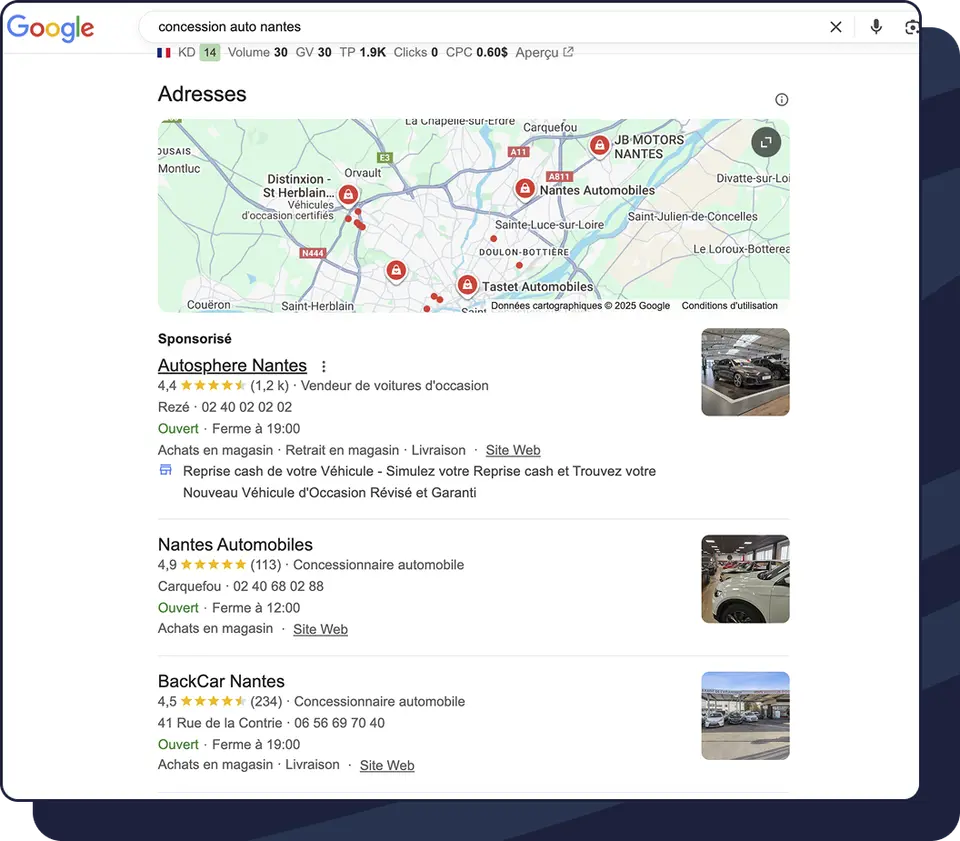Click the Carquefou label on the map
The height and width of the screenshot is (841, 960).
coord(550,127)
